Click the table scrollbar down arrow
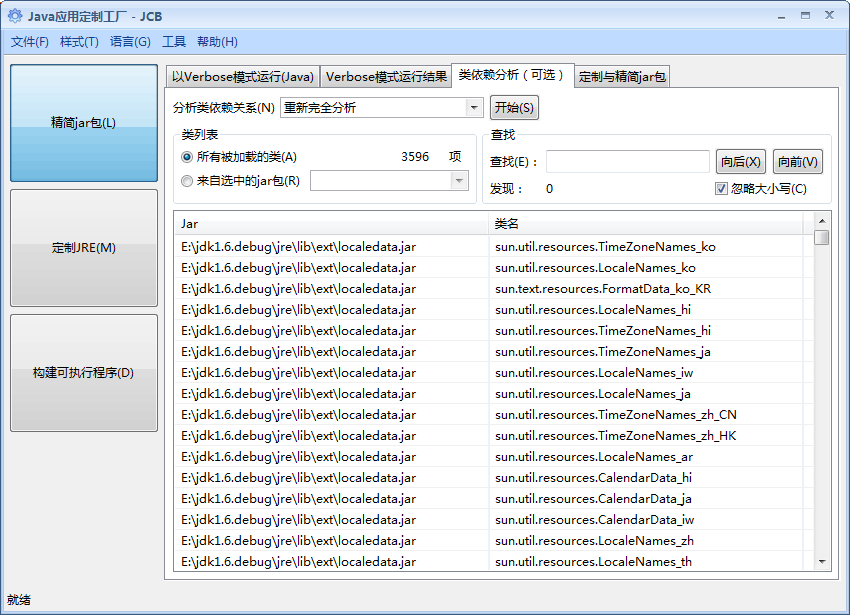Image resolution: width=850 pixels, height=615 pixels. pyautogui.click(x=822, y=562)
